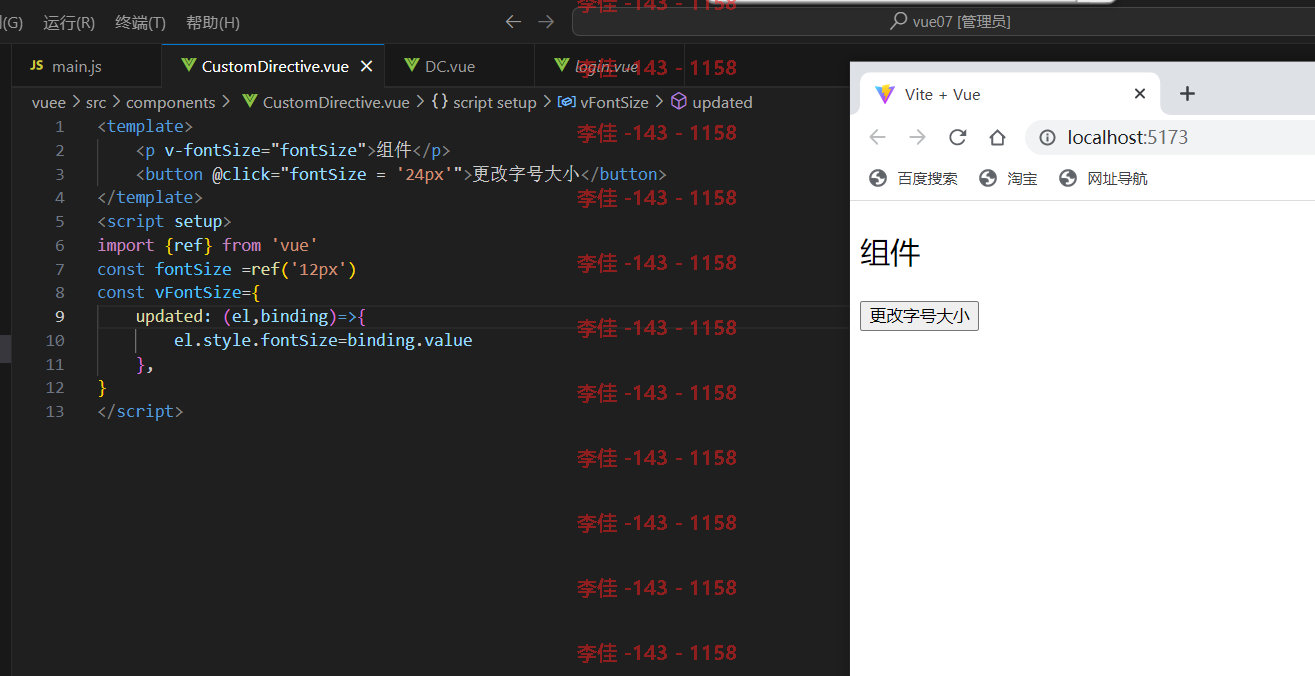The image size is (1315, 676).
Task: Click the browser back arrow
Action: [x=877, y=137]
